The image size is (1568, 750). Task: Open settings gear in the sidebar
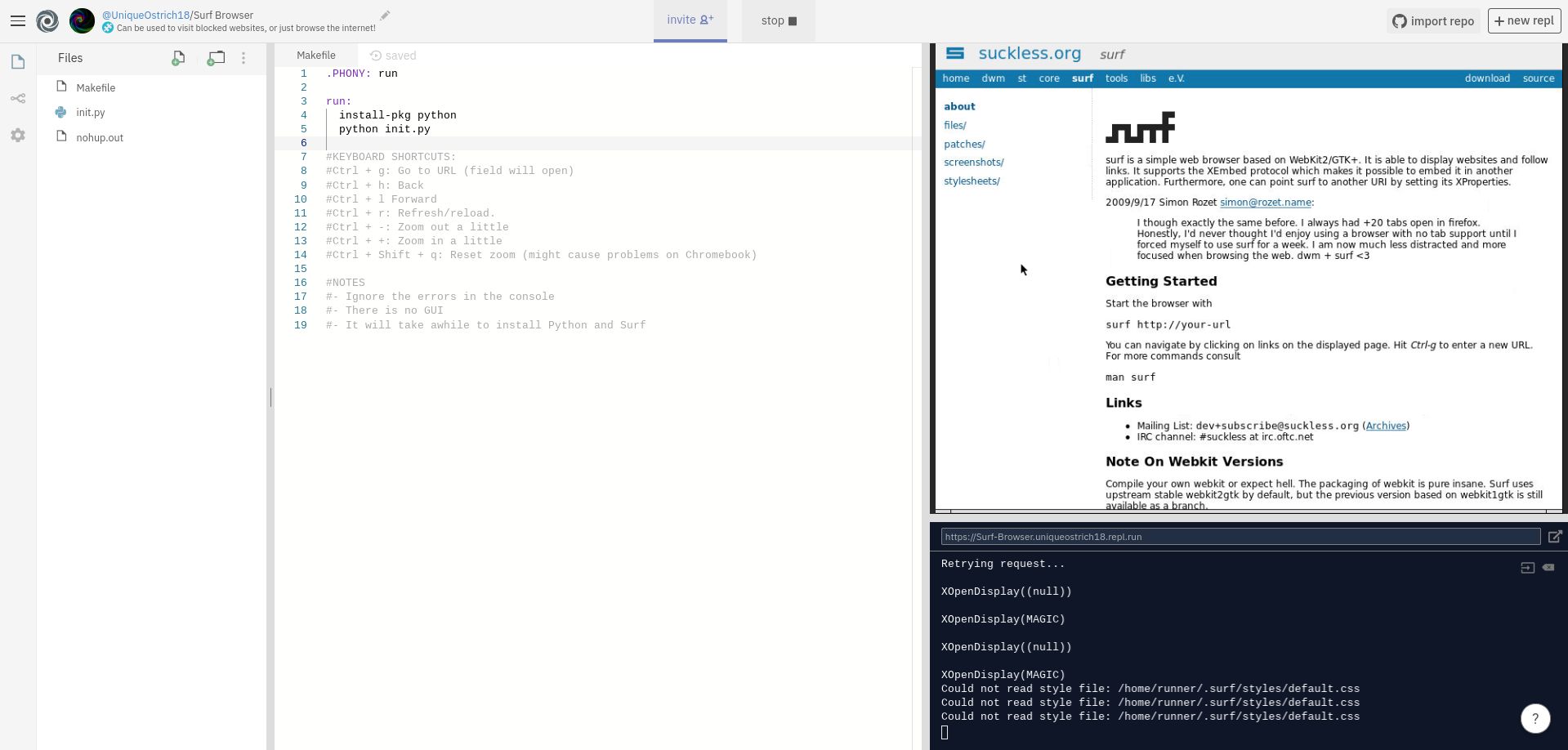tap(18, 136)
